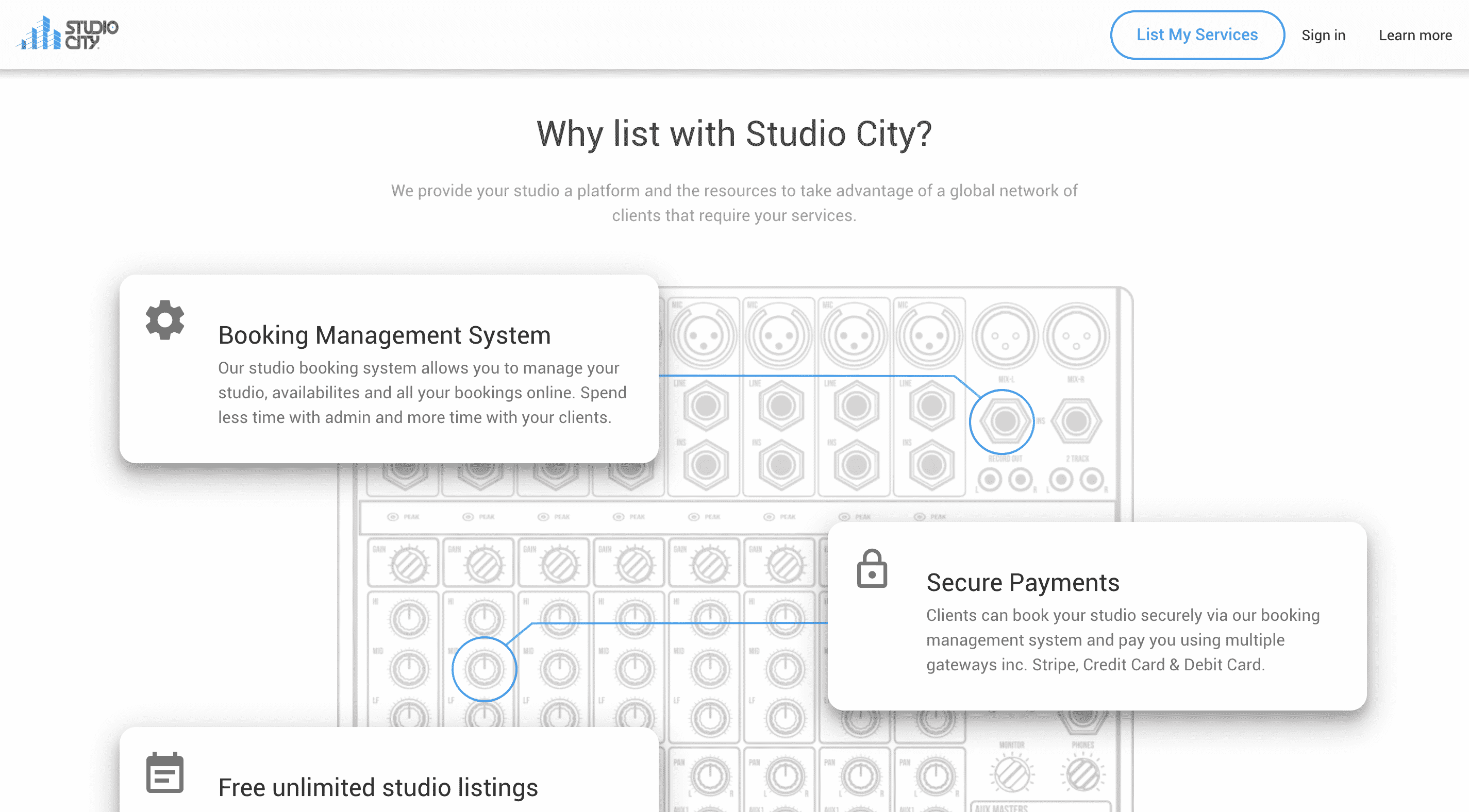
Task: Click the calendar icon beside Free unlimited studio listings
Action: coord(165,773)
